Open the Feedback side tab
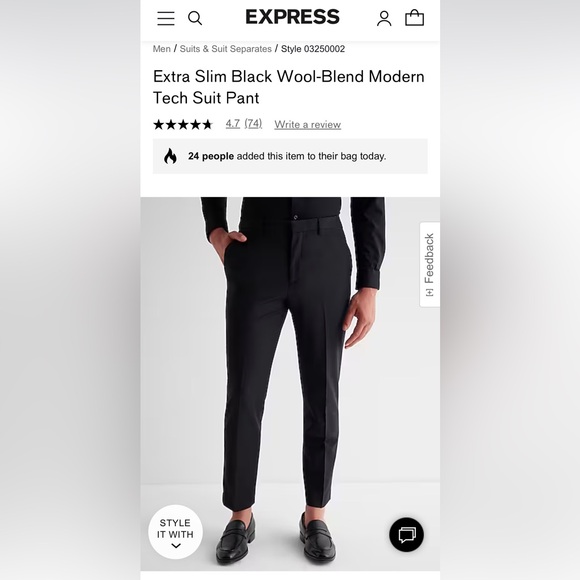The image size is (580, 580). pos(429,264)
